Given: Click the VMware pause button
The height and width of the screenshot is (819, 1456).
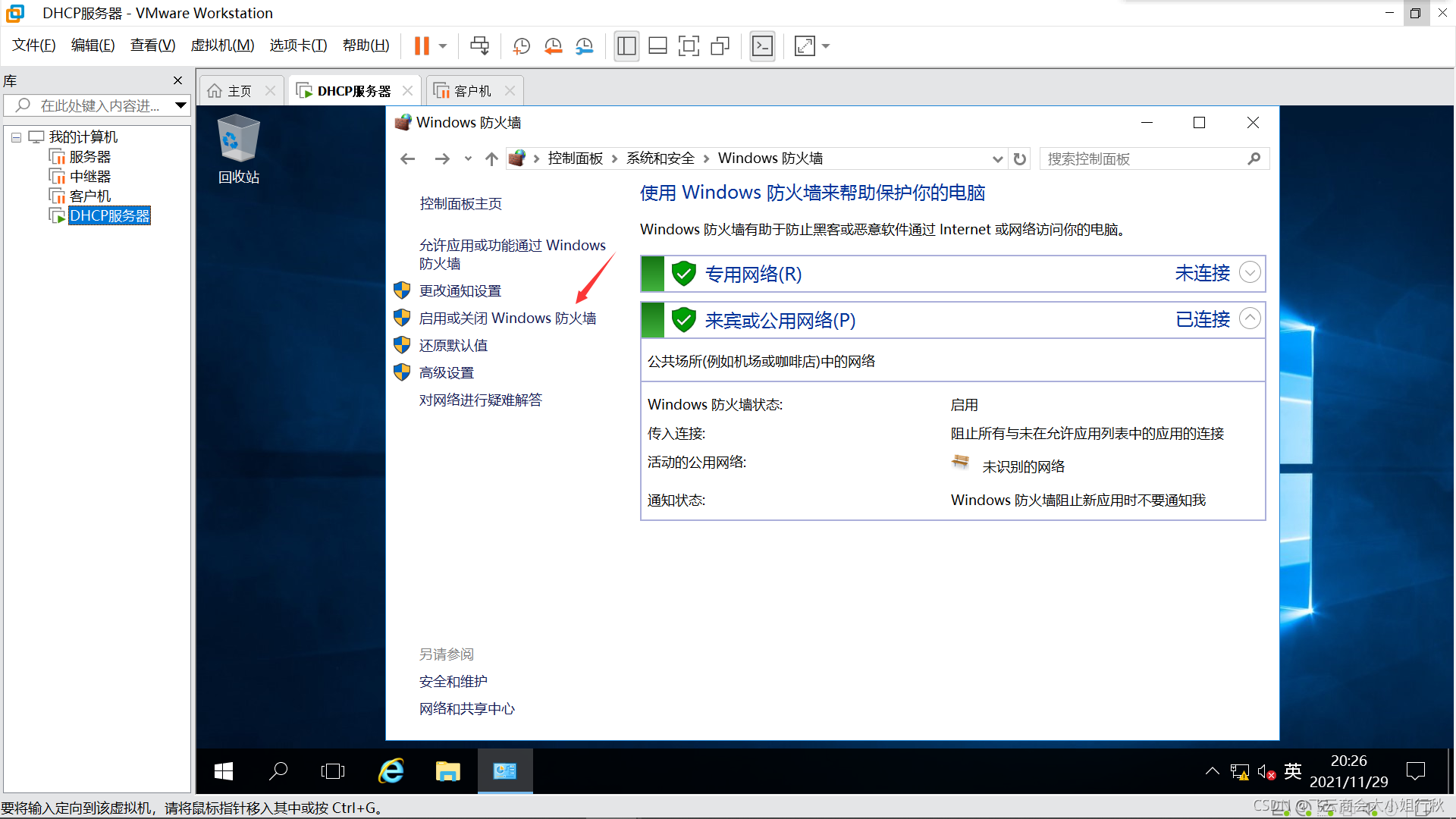Looking at the screenshot, I should pos(422,46).
